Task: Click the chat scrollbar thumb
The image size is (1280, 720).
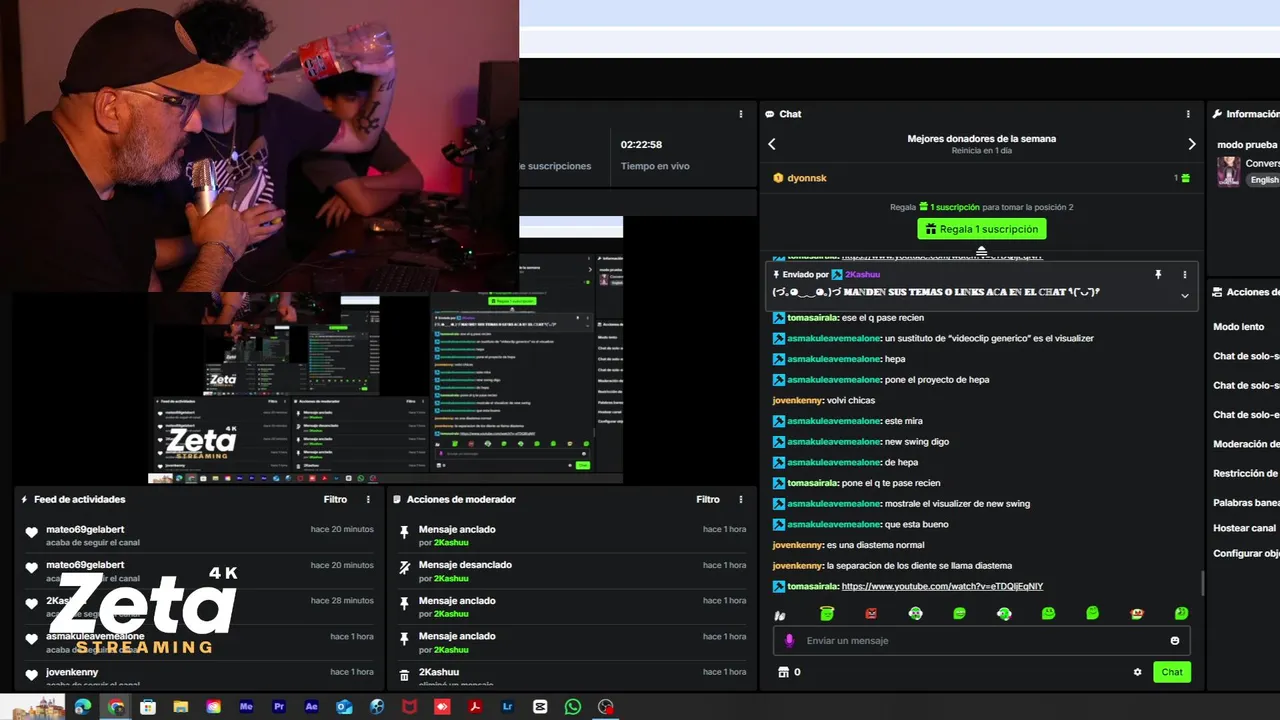Action: (1202, 582)
